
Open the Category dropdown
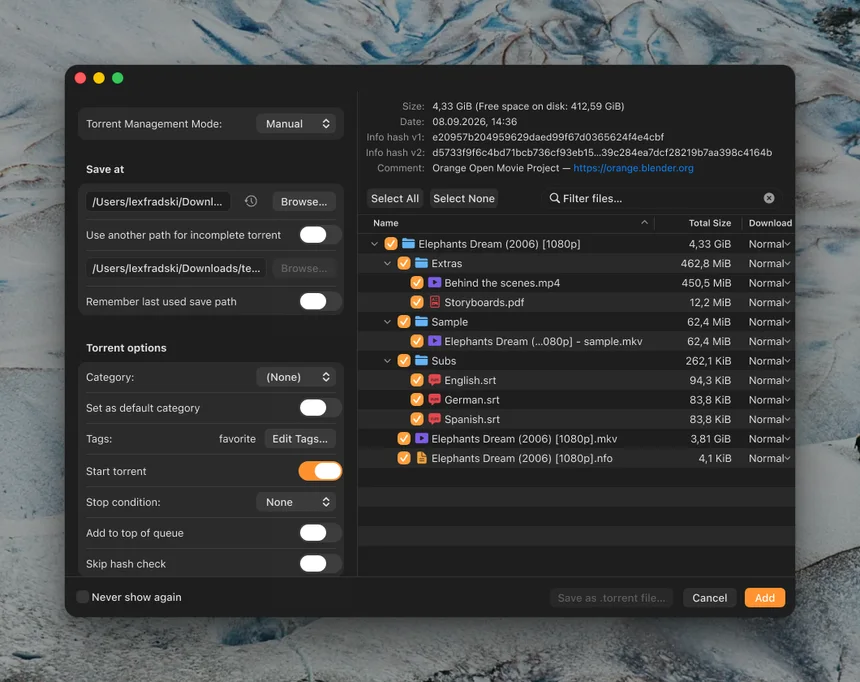(x=297, y=377)
